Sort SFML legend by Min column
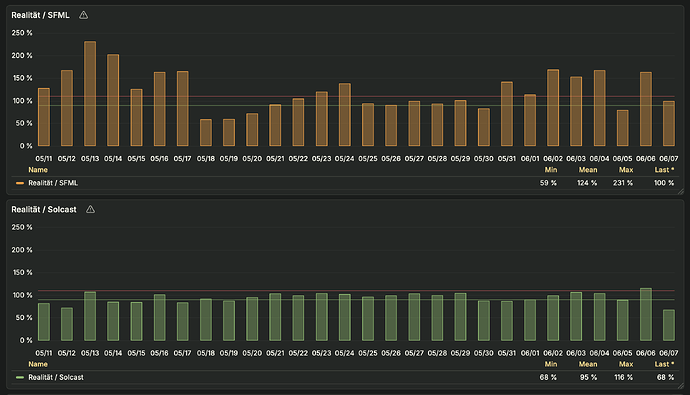The width and height of the screenshot is (690, 395). pos(551,170)
